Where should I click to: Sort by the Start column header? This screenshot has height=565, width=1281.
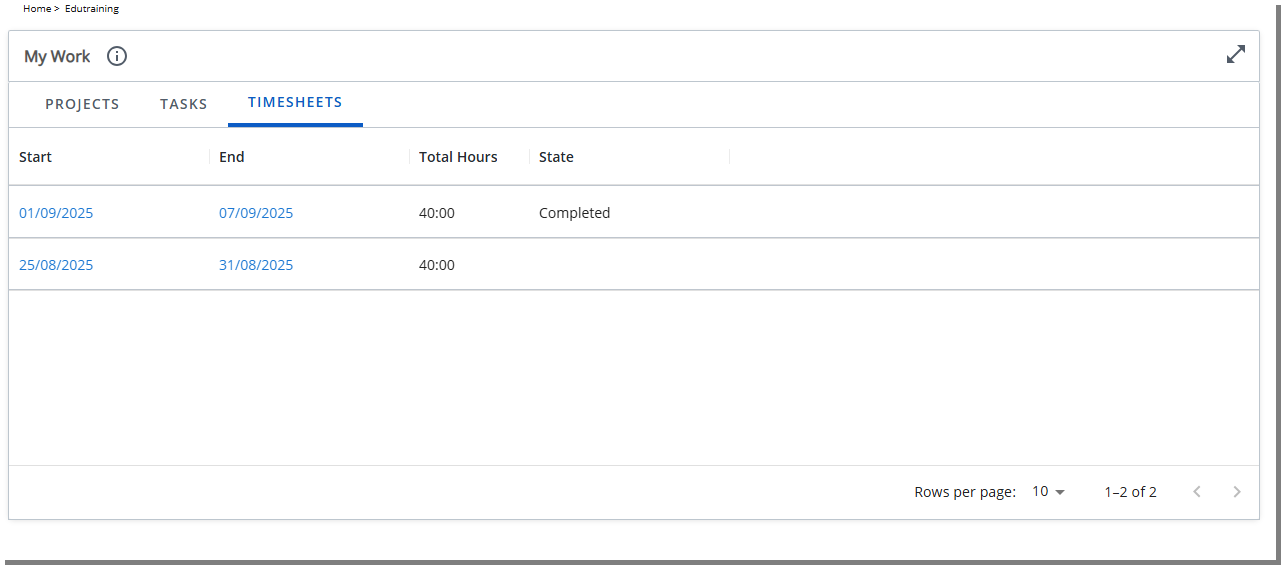pyautogui.click(x=36, y=157)
